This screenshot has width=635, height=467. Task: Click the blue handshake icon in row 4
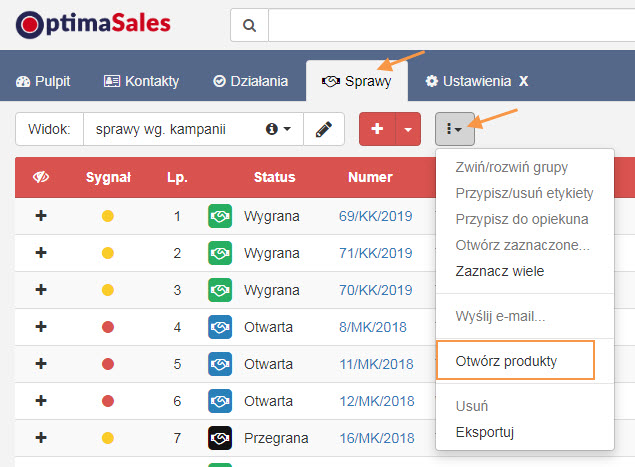pos(220,327)
